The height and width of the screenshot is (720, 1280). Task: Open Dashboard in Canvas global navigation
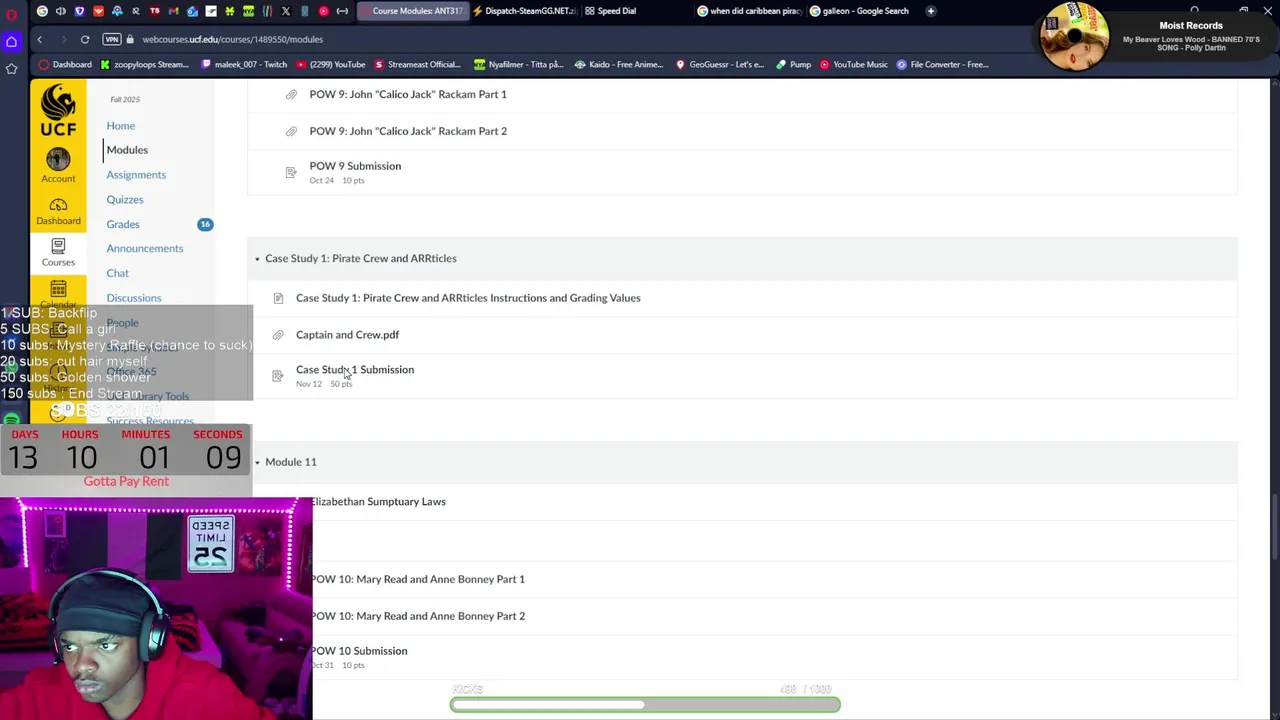(58, 210)
